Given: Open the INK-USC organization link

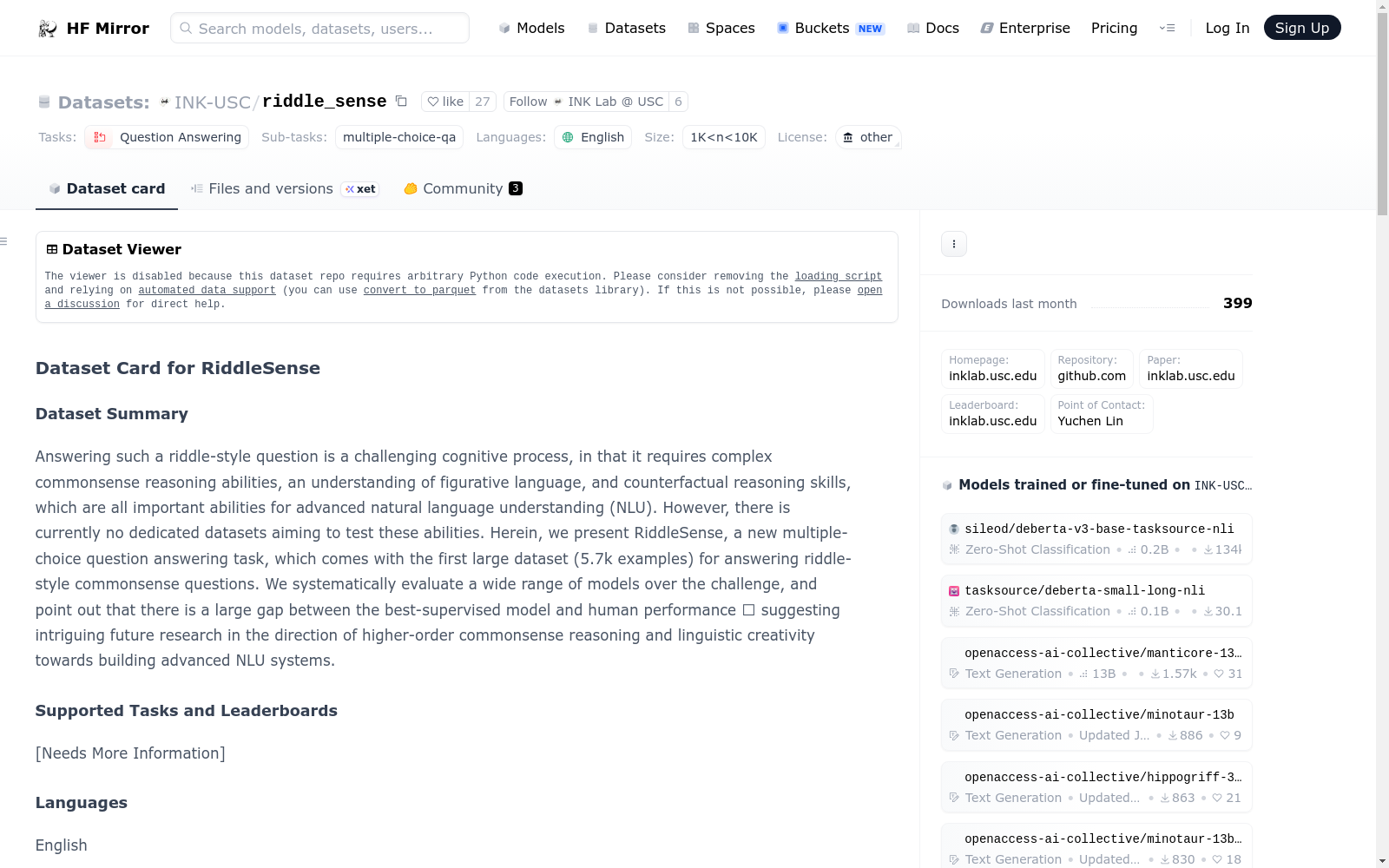Looking at the screenshot, I should [x=213, y=102].
